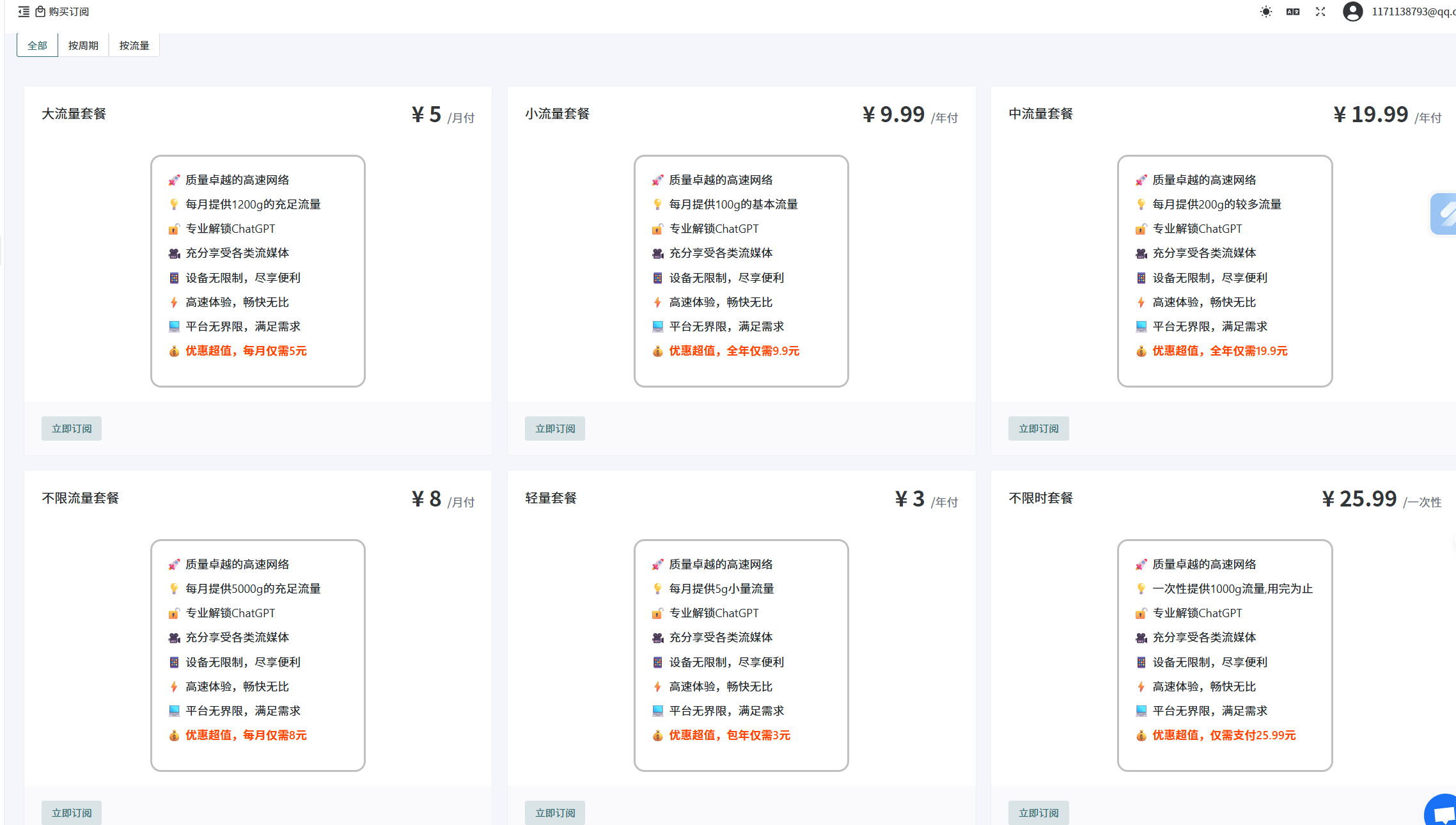Select the 全部 tab
Viewport: 1456px width, 825px height.
coord(37,45)
